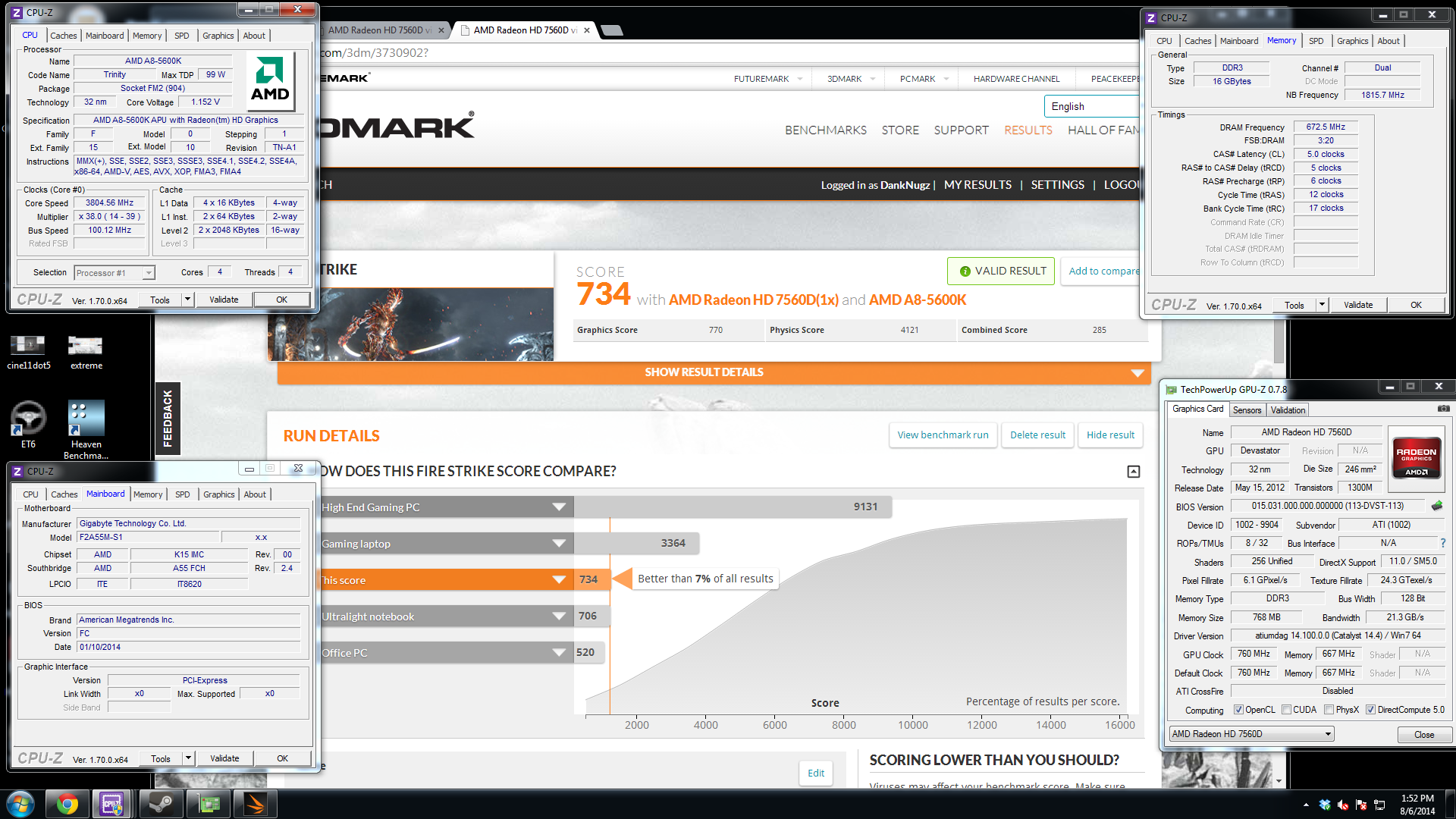Open a new browser tab
Screen dimensions: 1456x819
(x=612, y=30)
